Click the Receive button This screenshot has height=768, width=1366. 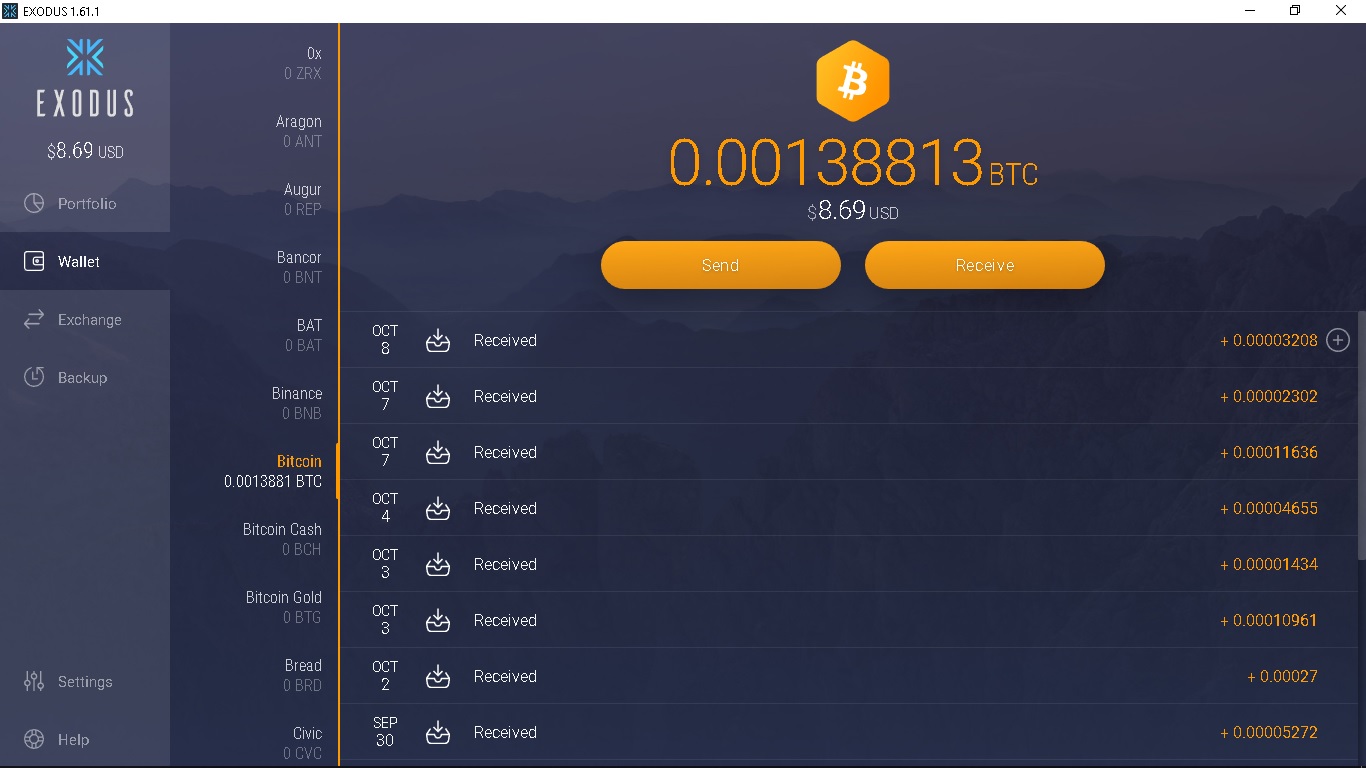click(985, 265)
